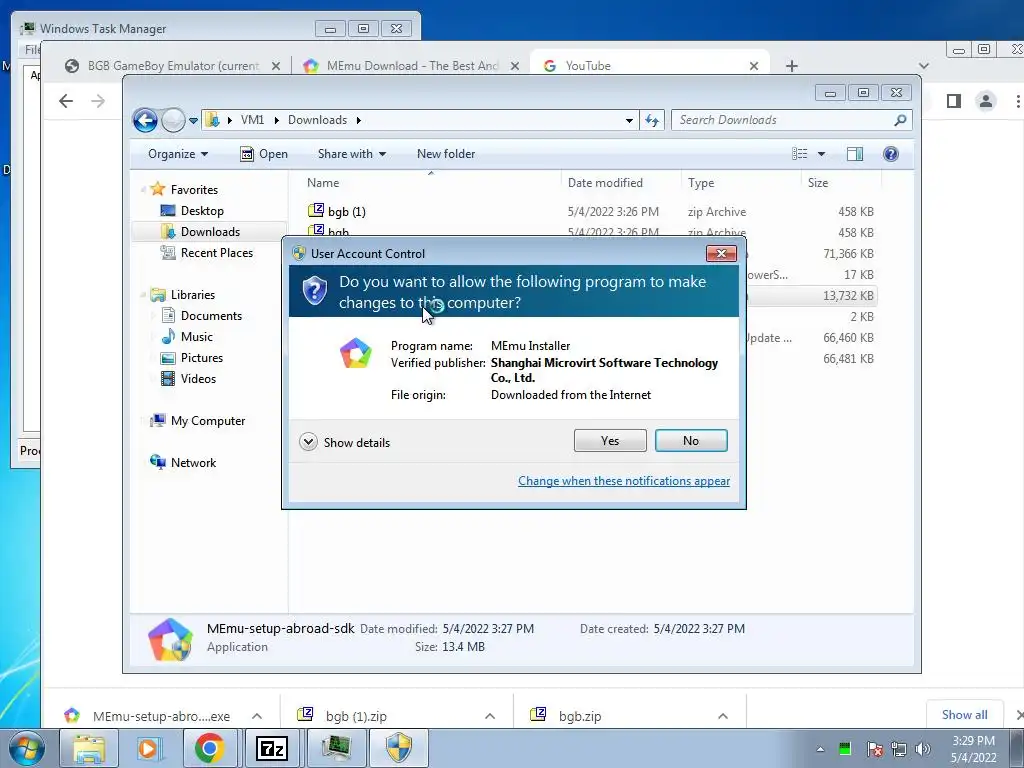Sort files by Size column header

pos(840,183)
